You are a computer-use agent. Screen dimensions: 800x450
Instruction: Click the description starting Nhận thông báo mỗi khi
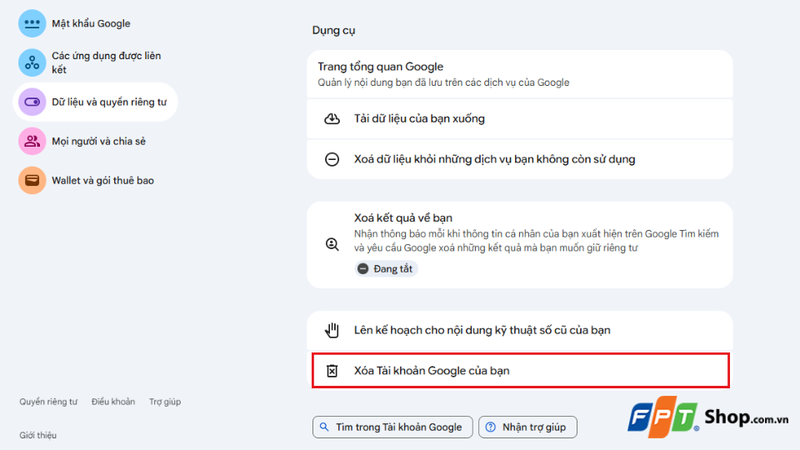[536, 241]
